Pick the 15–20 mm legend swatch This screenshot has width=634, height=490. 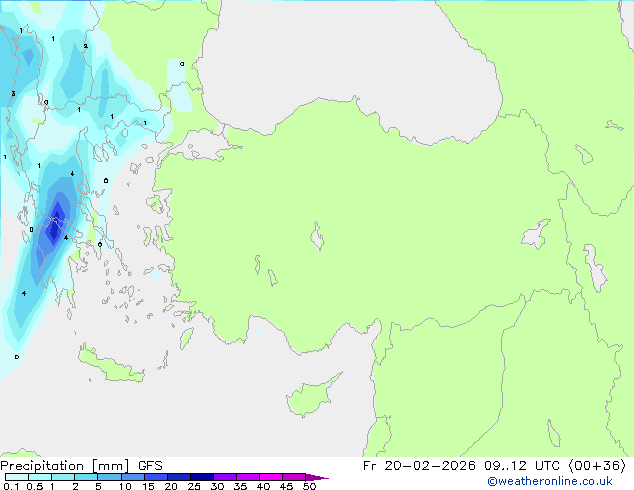click(x=155, y=477)
